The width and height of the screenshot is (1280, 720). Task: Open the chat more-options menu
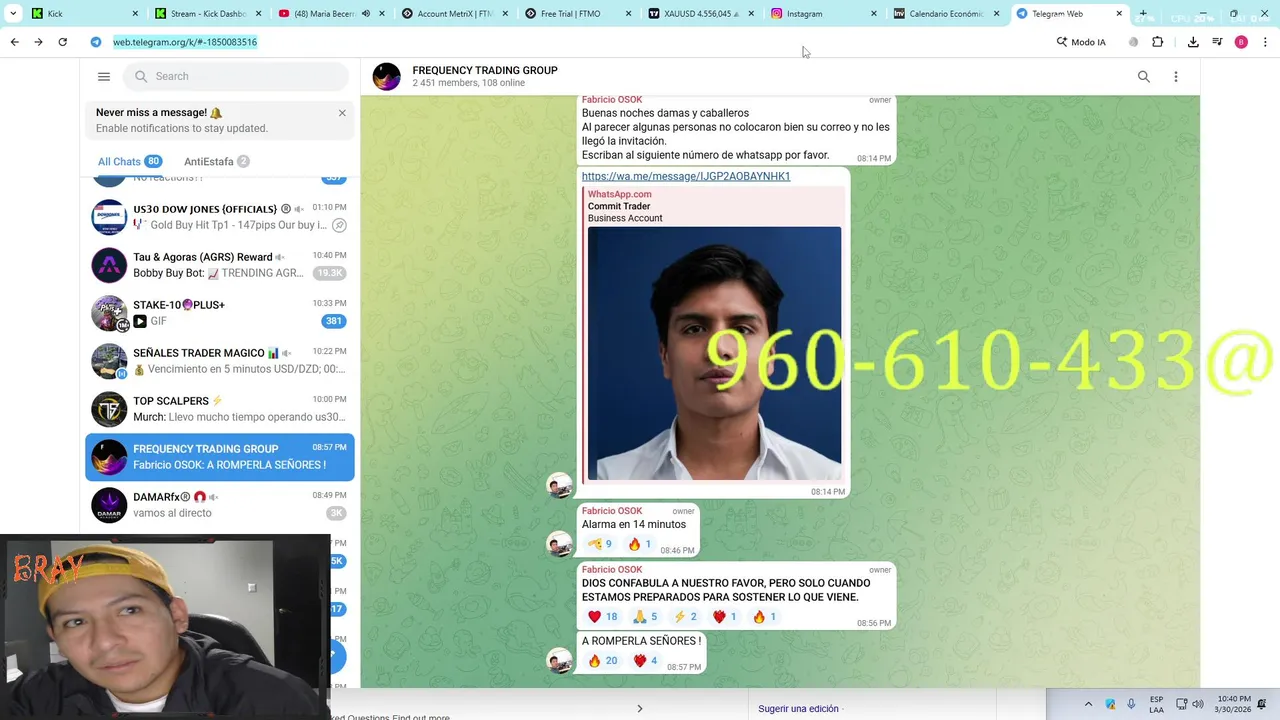pyautogui.click(x=1176, y=77)
